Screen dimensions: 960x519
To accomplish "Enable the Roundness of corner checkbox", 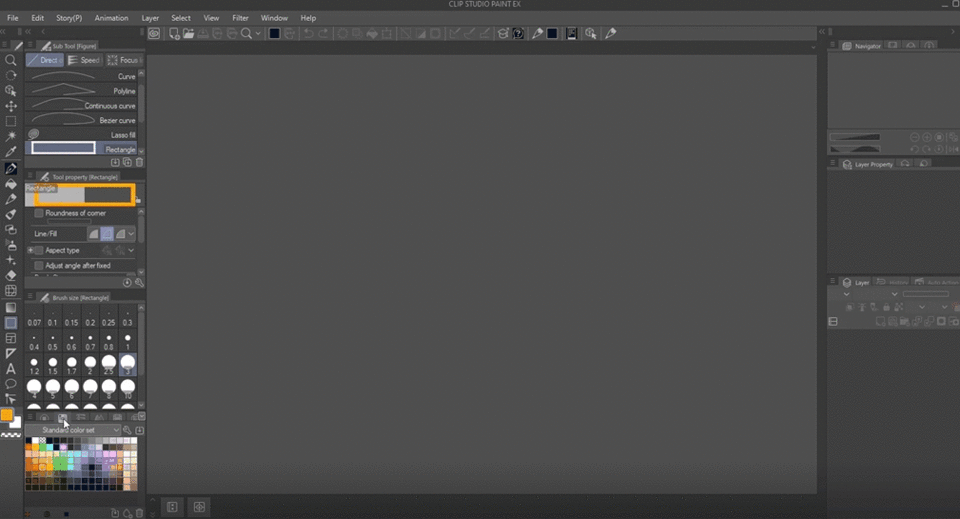I will pos(39,213).
